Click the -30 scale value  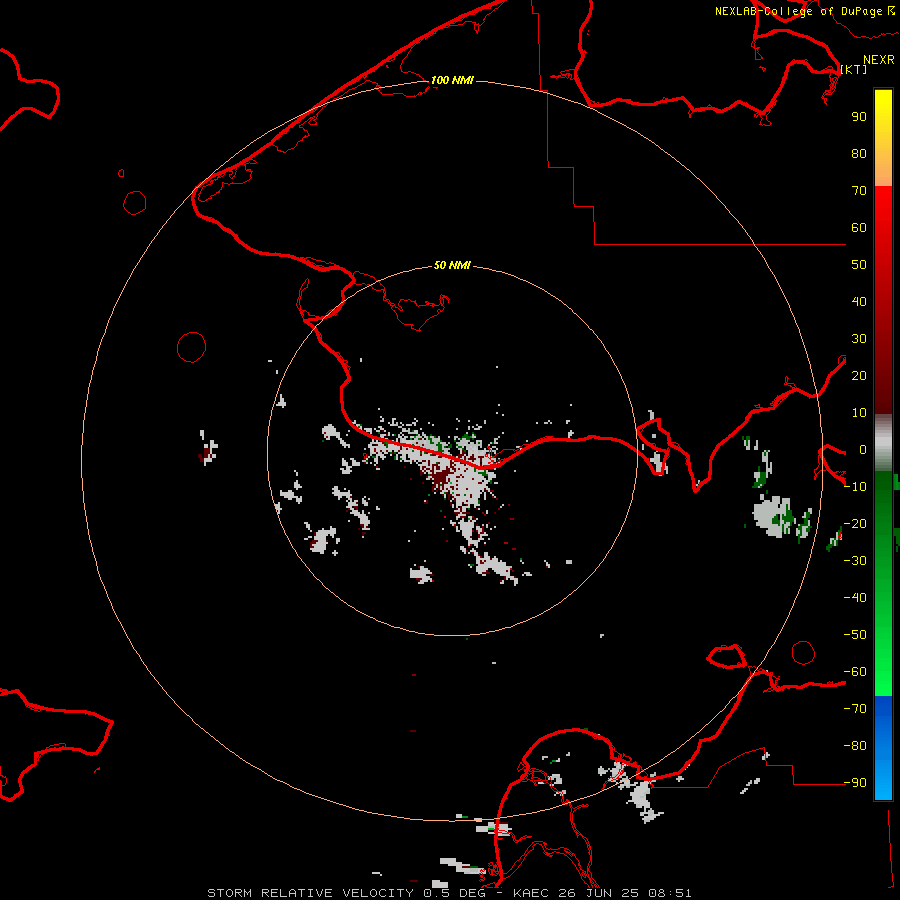tap(855, 561)
